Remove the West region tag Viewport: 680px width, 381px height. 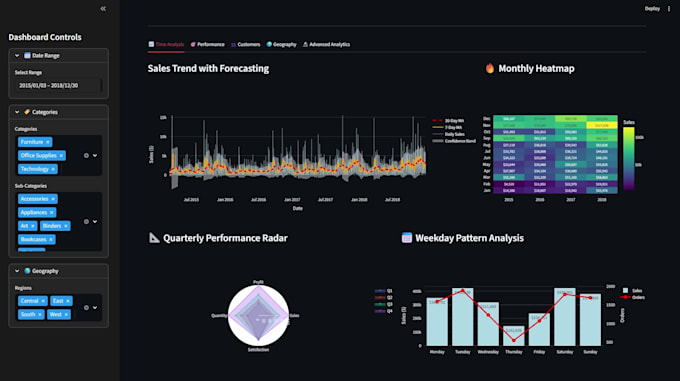click(x=66, y=314)
